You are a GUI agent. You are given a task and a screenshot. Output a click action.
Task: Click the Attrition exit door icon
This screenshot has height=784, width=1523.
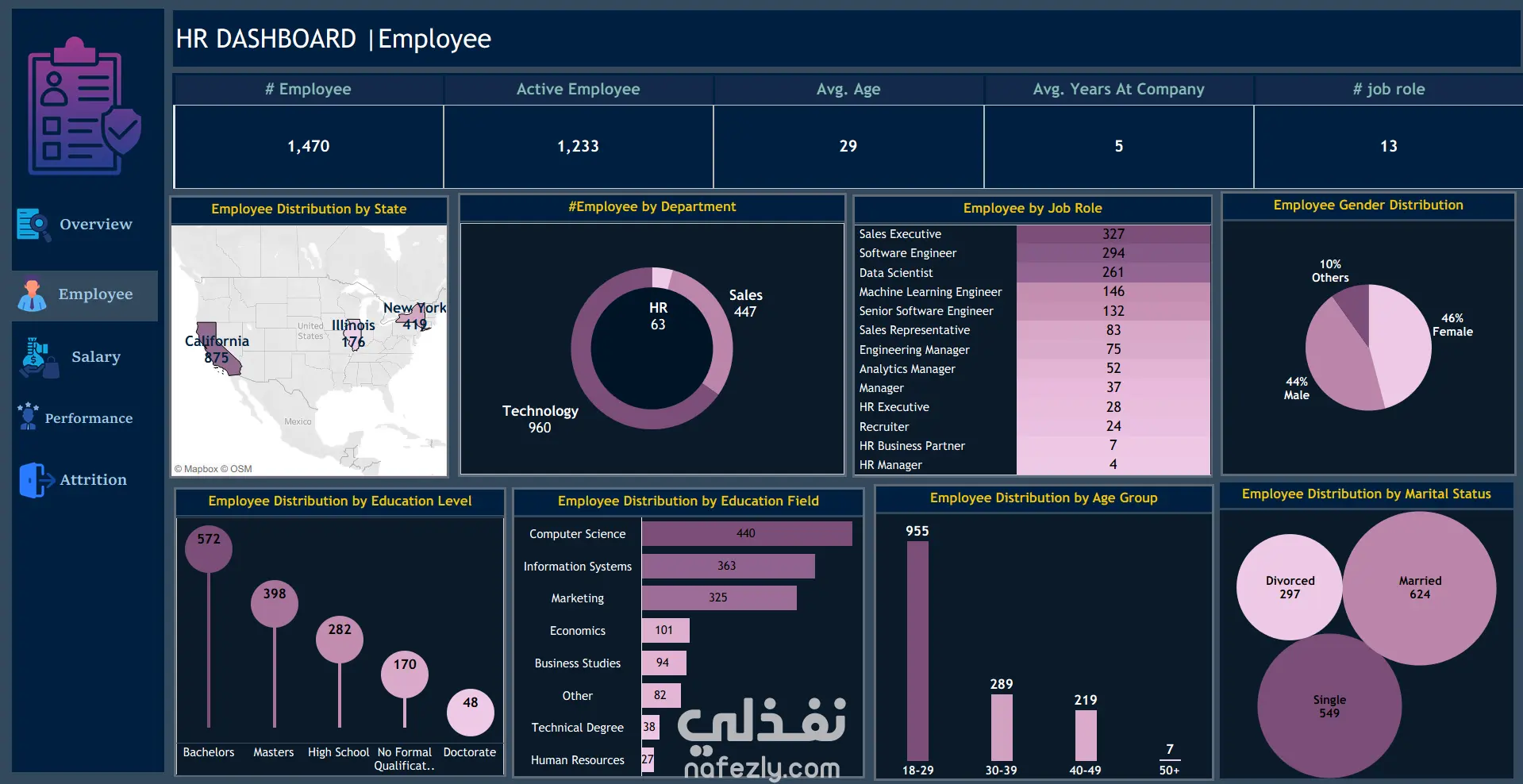[37, 480]
